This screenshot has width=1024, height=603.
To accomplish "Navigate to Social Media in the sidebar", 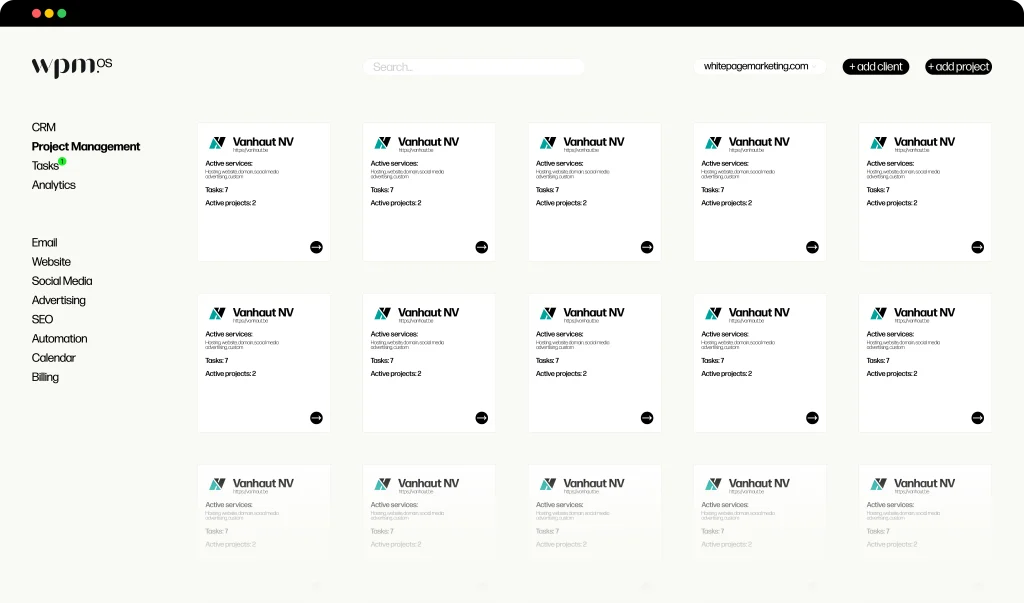I will 62,281.
